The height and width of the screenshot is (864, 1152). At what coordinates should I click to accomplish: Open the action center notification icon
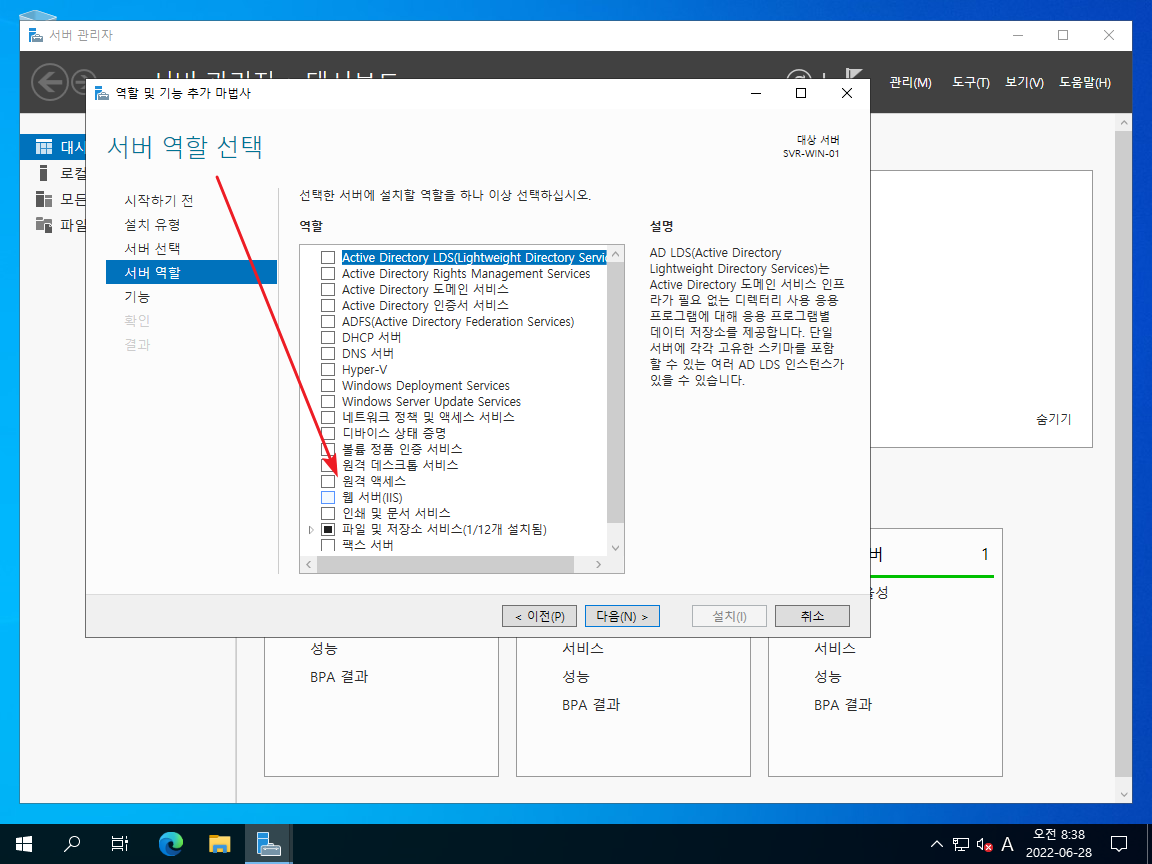pyautogui.click(x=1119, y=843)
